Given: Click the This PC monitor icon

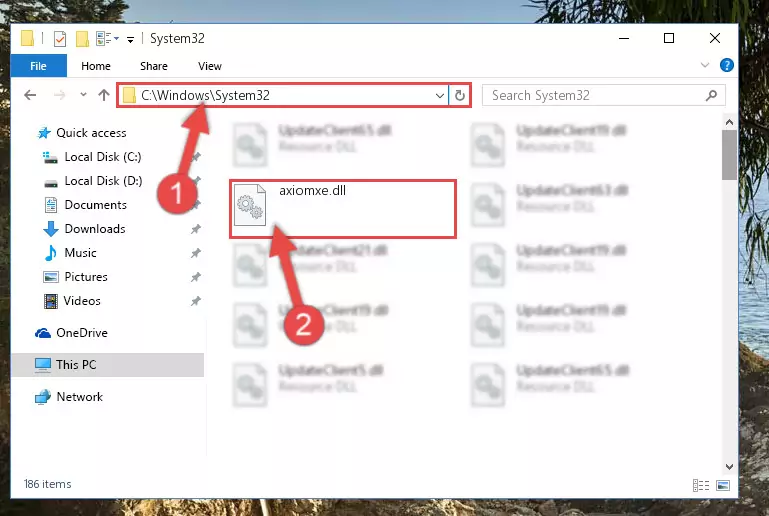Looking at the screenshot, I should coord(43,365).
